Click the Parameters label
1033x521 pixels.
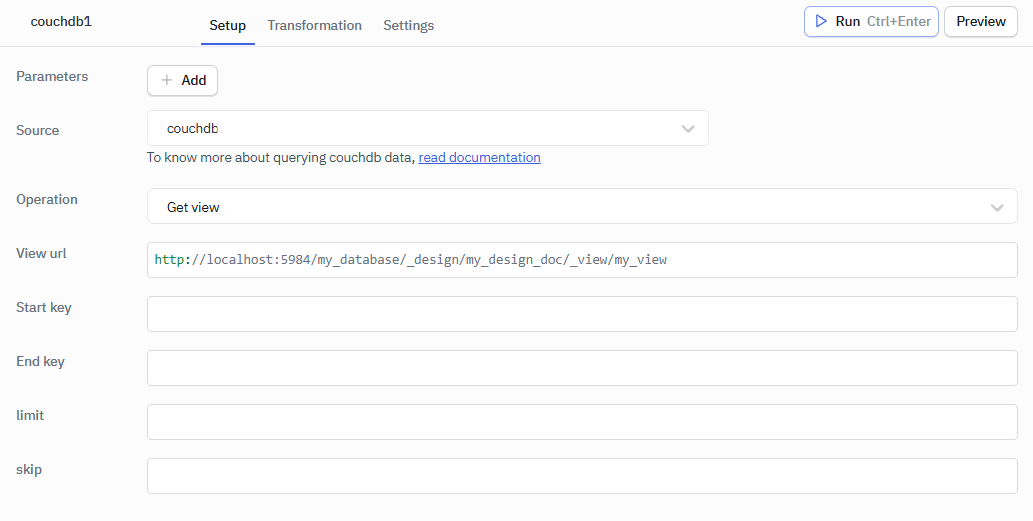(52, 76)
